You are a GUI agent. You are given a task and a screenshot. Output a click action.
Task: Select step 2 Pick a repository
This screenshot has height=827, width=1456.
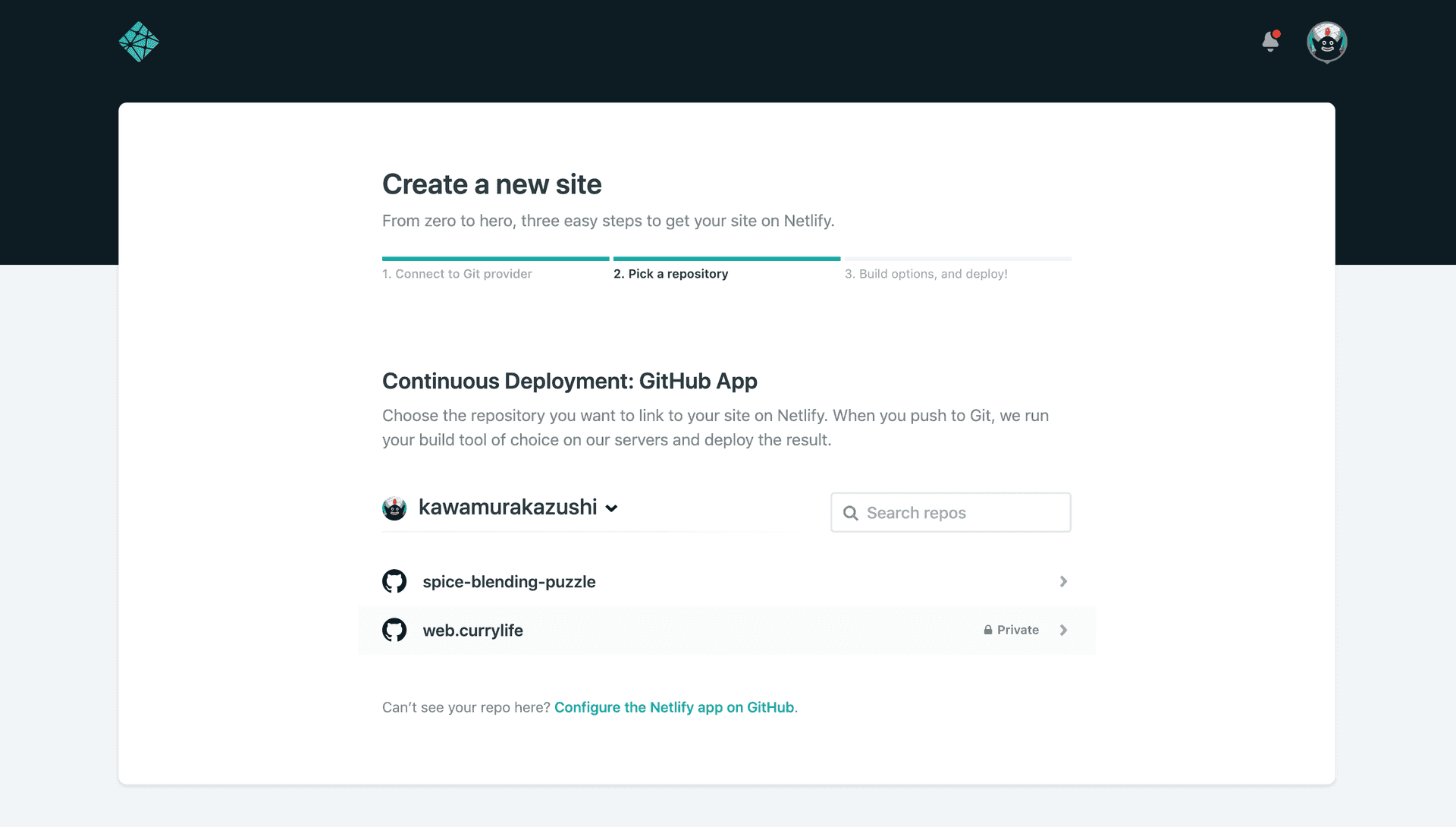point(670,274)
